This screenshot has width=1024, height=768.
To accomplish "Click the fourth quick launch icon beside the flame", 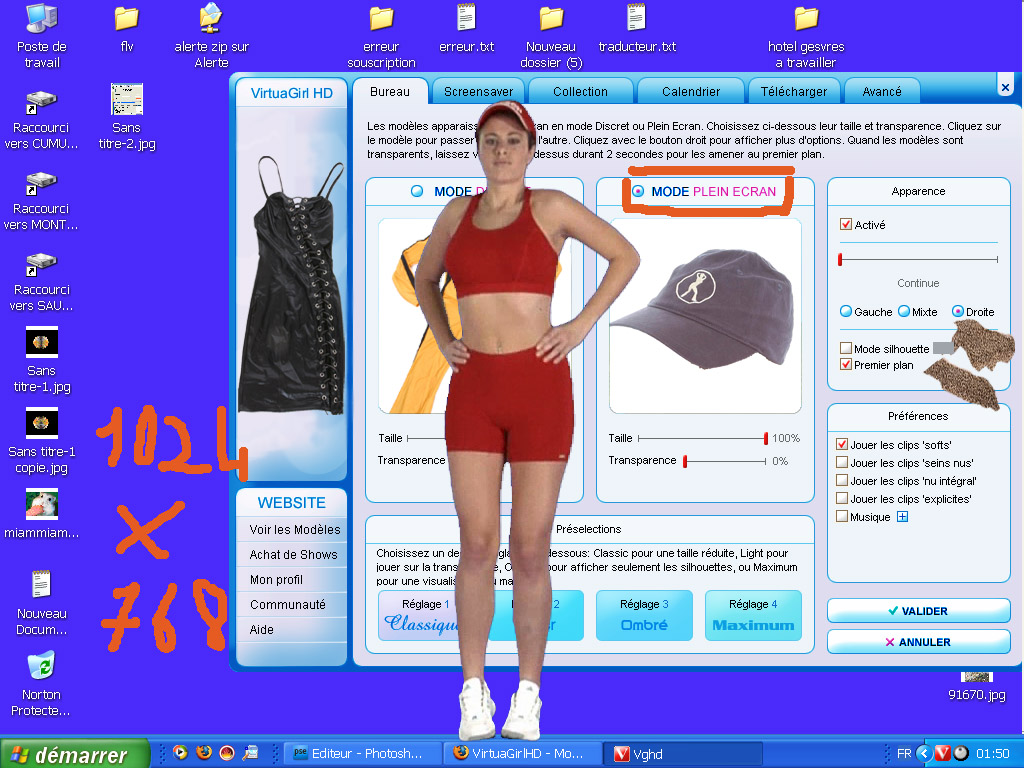I will point(250,753).
